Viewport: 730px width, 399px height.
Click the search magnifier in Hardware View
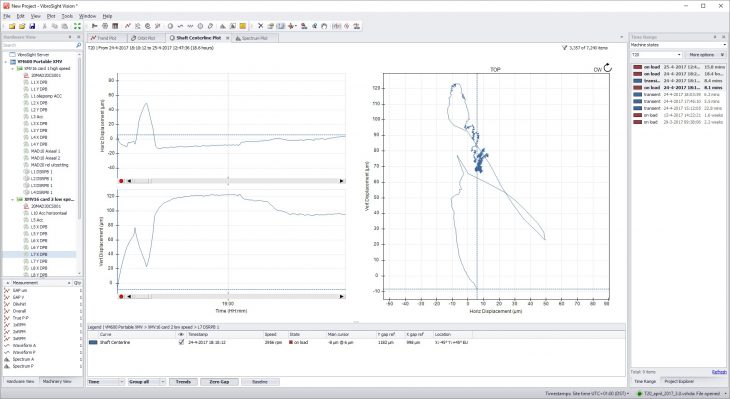point(78,45)
